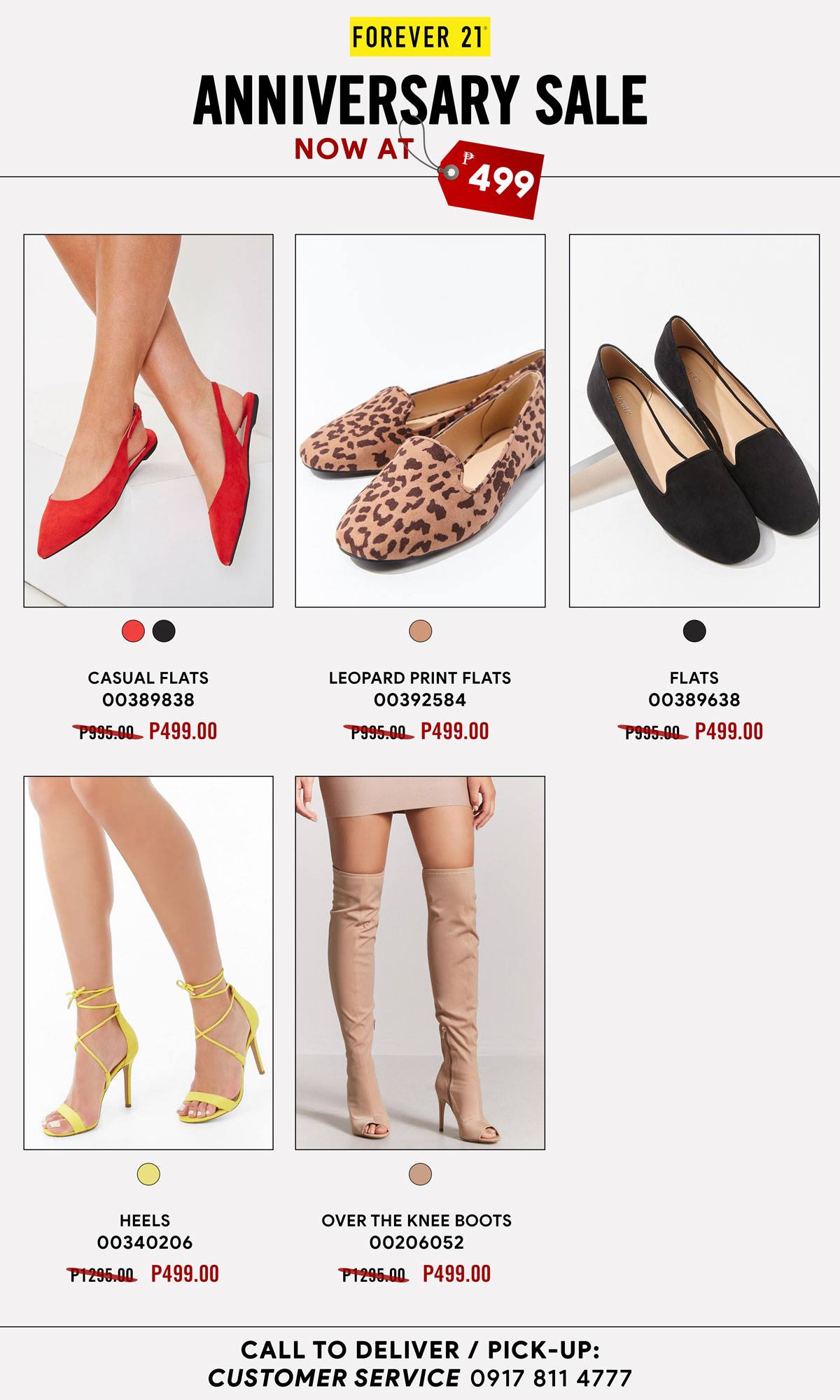This screenshot has width=840, height=1400.
Task: Pick the black swatch under the Flats image
Action: (x=694, y=631)
